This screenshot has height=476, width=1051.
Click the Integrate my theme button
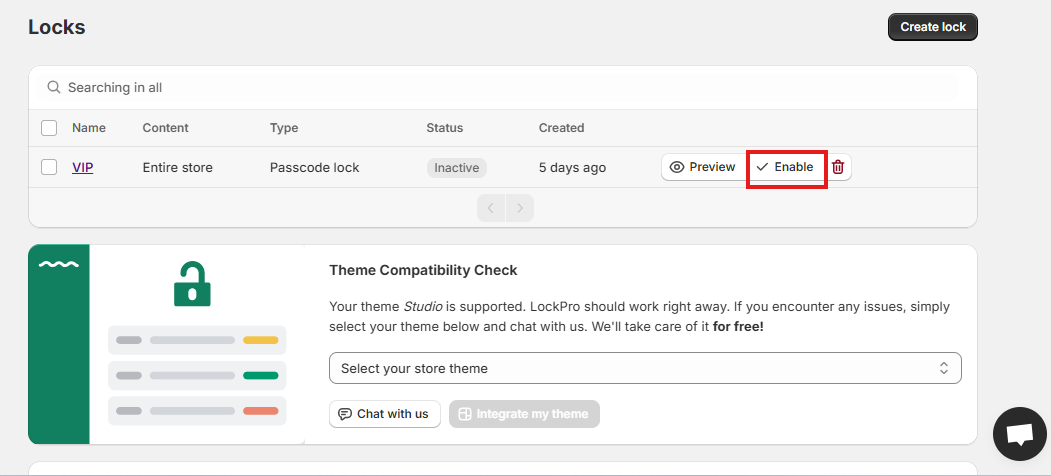pos(525,414)
